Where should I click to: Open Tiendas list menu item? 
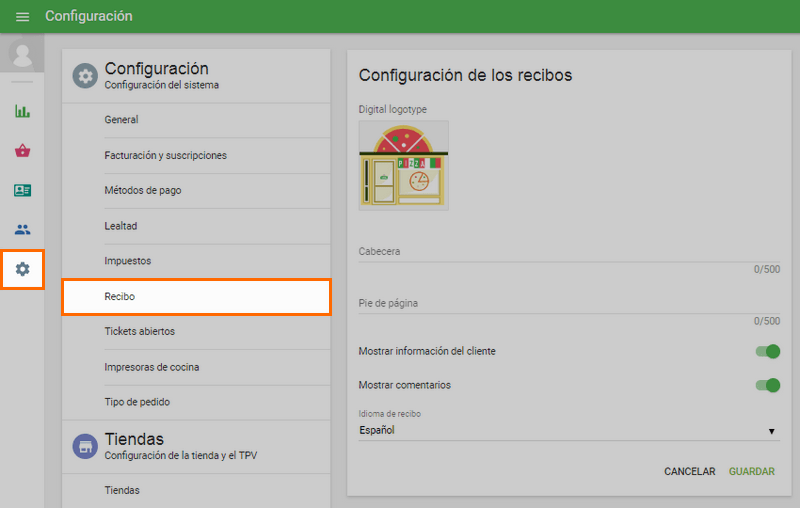(x=196, y=491)
